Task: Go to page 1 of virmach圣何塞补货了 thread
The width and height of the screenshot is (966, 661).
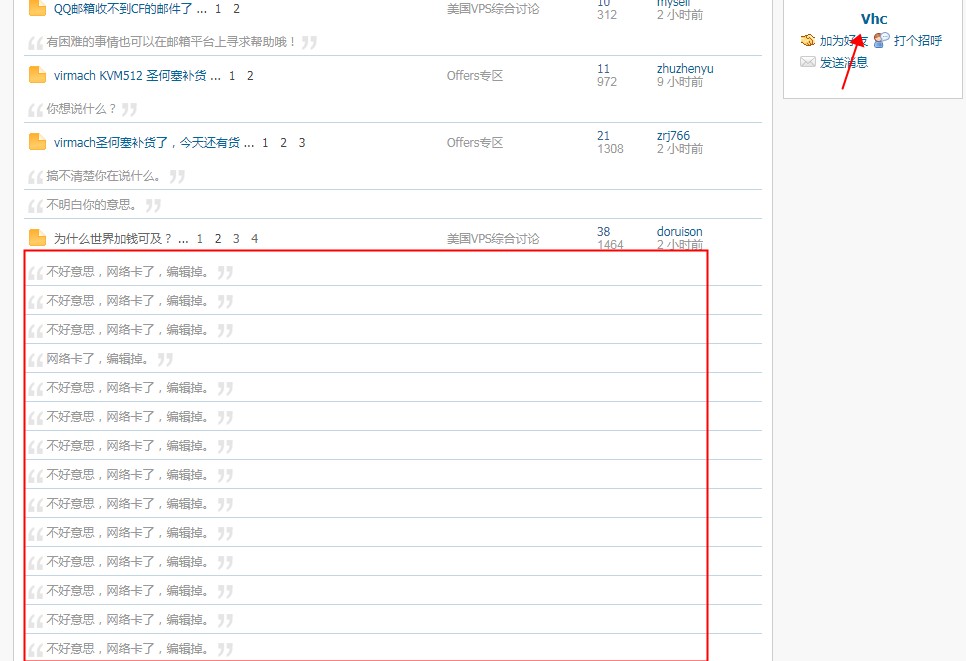Action: point(265,143)
